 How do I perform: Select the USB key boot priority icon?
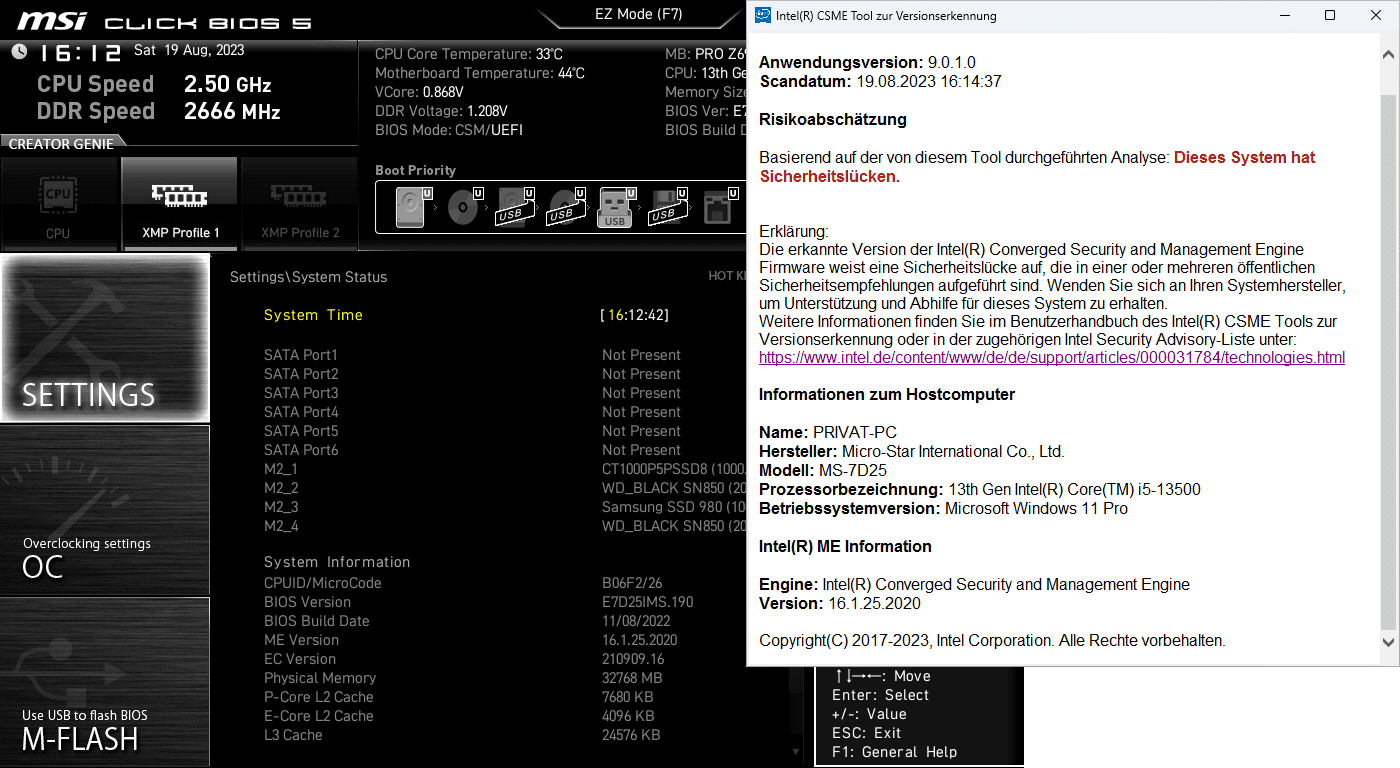click(x=616, y=207)
